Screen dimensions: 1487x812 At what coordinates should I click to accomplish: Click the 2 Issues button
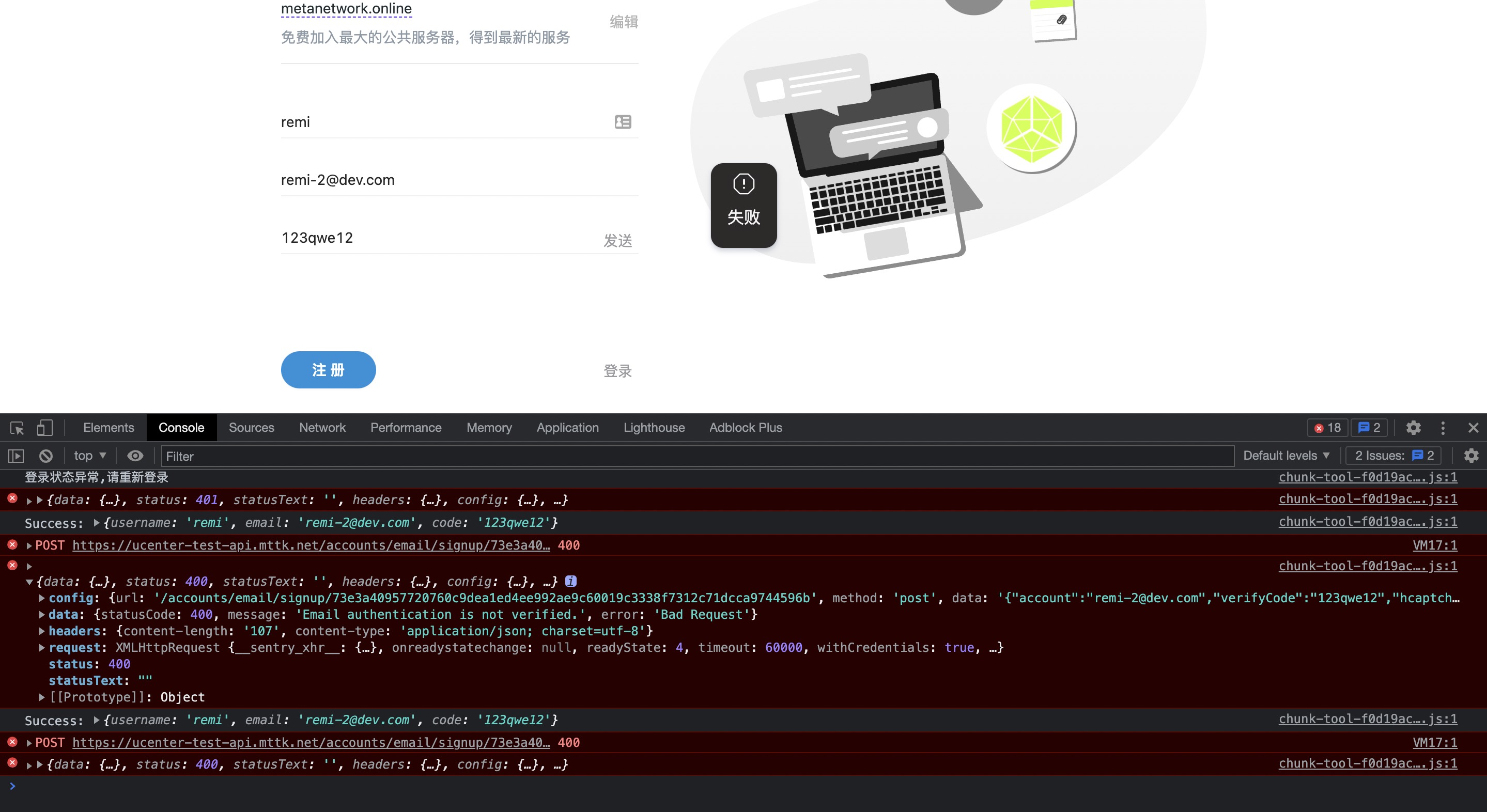[x=1393, y=456]
